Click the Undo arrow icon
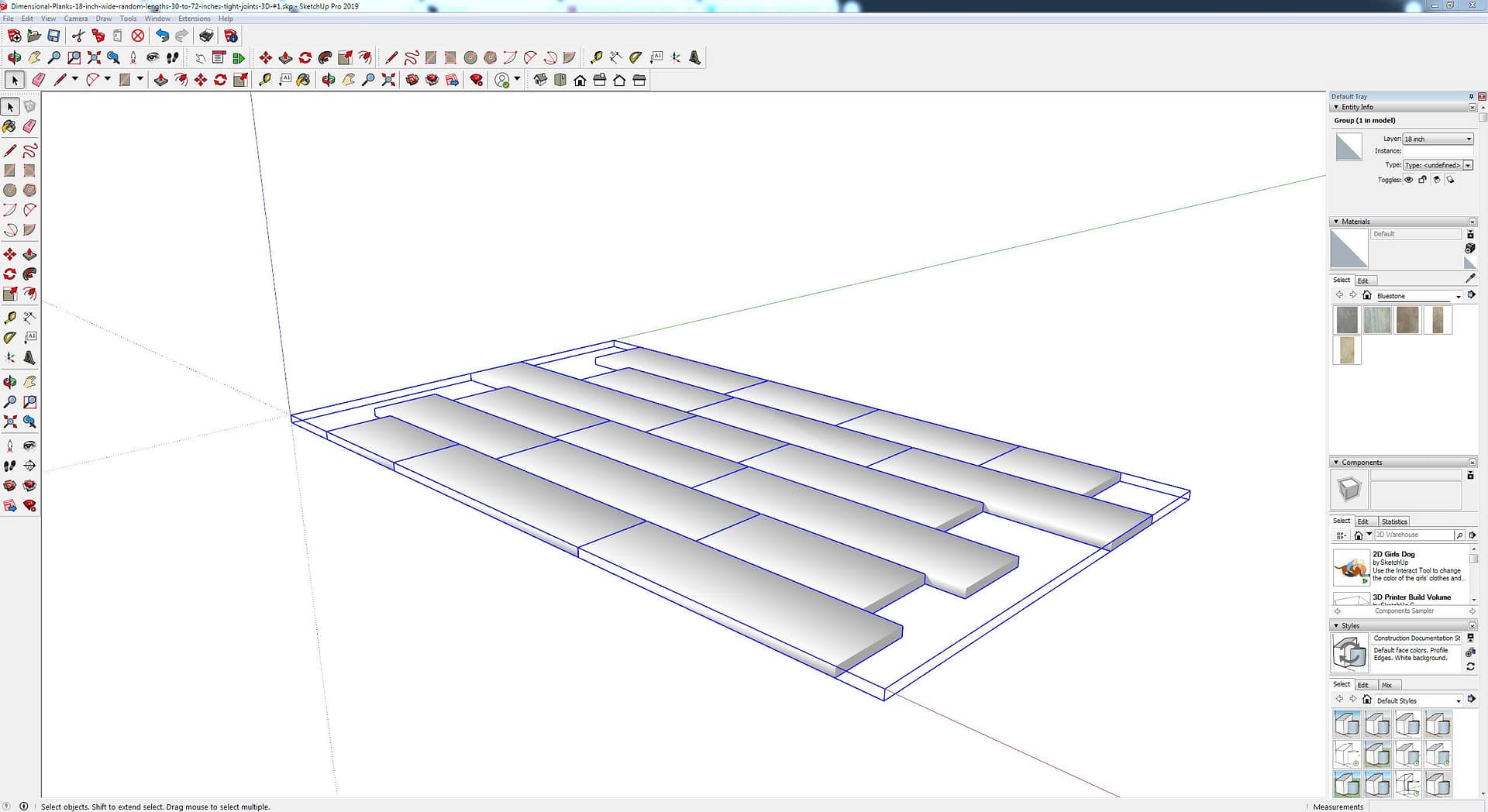 click(x=161, y=36)
